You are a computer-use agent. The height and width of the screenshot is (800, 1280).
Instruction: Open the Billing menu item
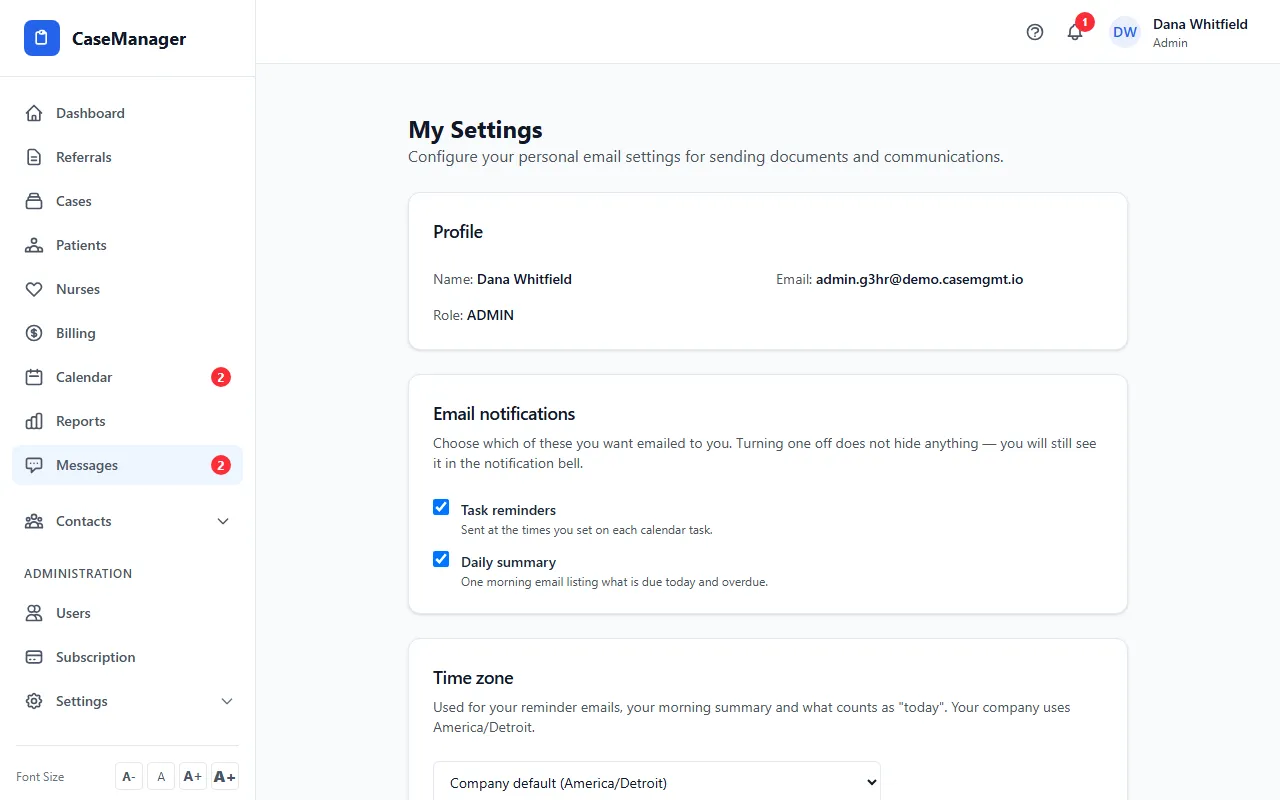pyautogui.click(x=128, y=333)
